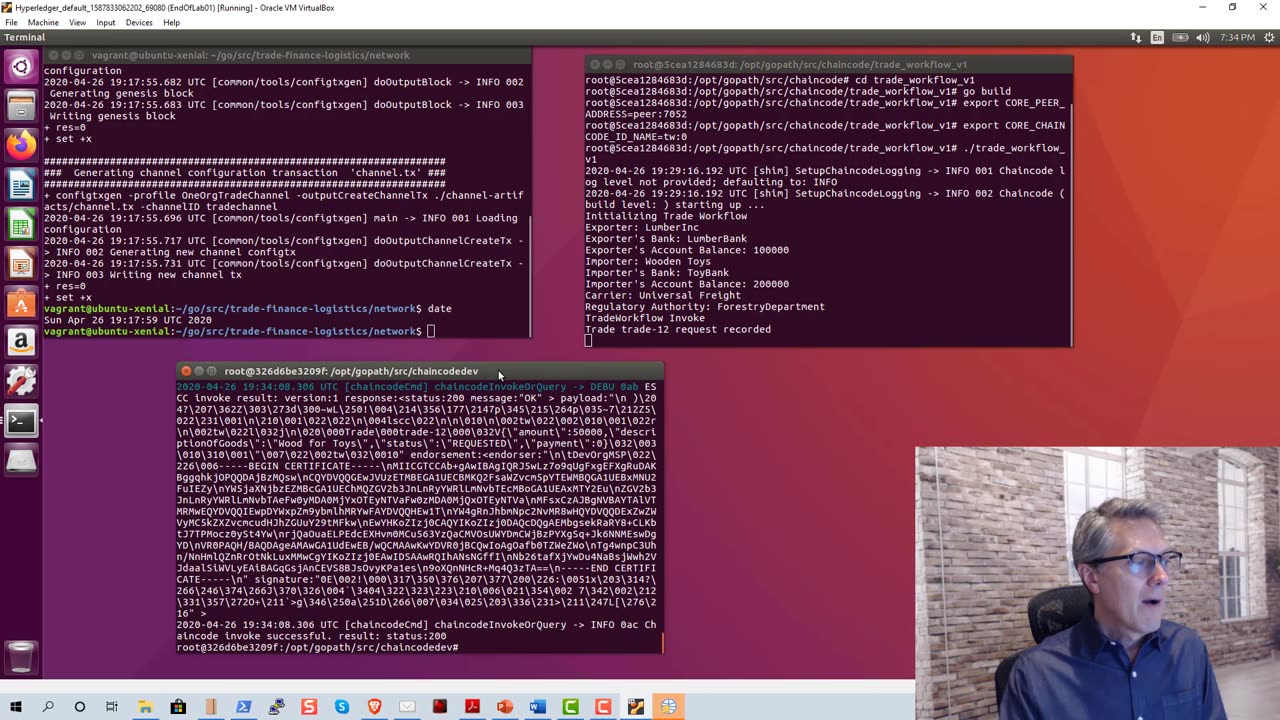The height and width of the screenshot is (720, 1280).
Task: Open VirtualBox Devices menu
Action: (x=139, y=22)
